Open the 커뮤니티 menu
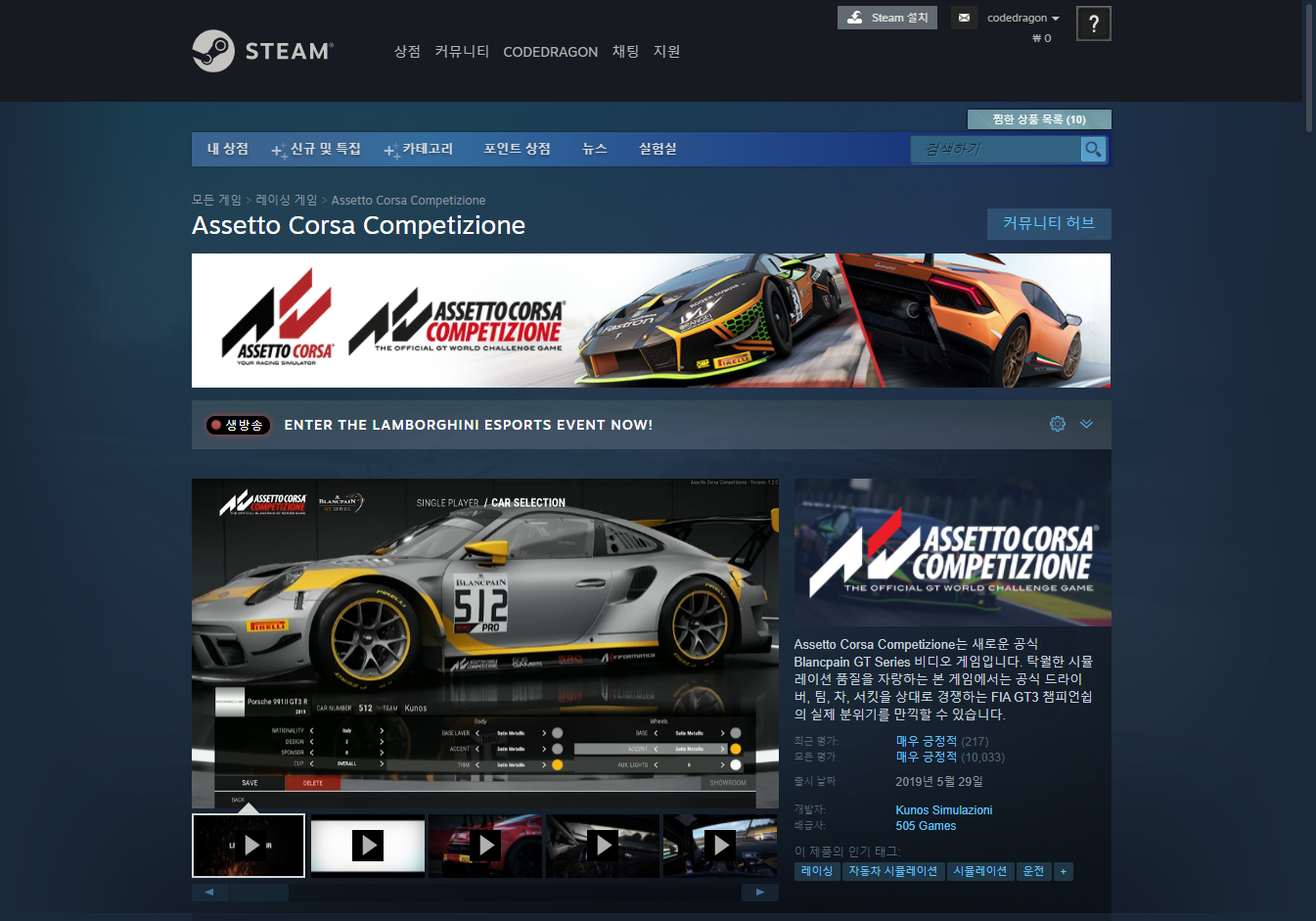The image size is (1316, 921). (462, 51)
